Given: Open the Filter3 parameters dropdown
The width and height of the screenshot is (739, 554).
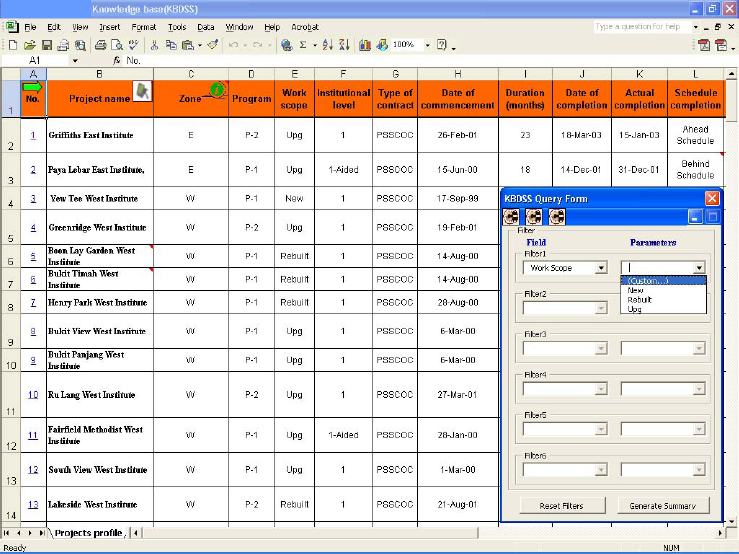Looking at the screenshot, I should 699,348.
